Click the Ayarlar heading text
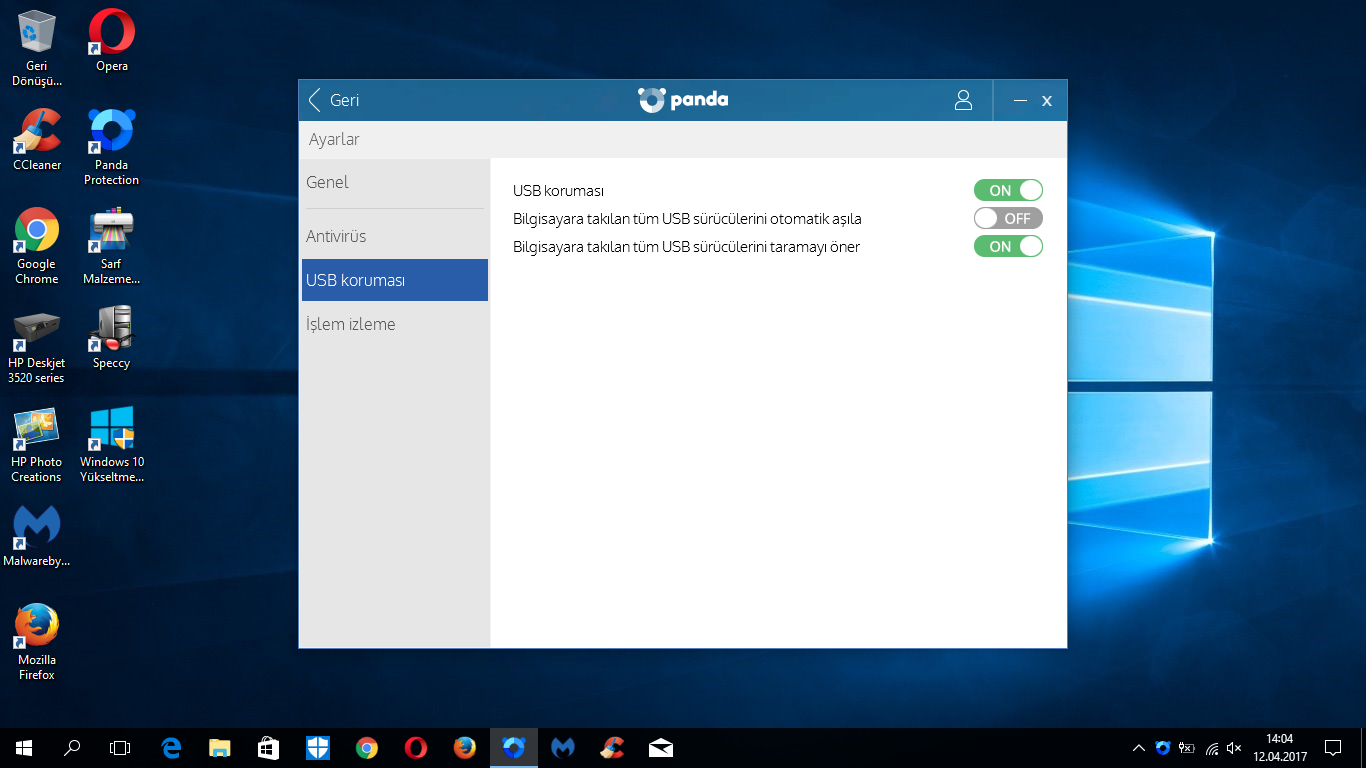The height and width of the screenshot is (768, 1366). tap(334, 139)
